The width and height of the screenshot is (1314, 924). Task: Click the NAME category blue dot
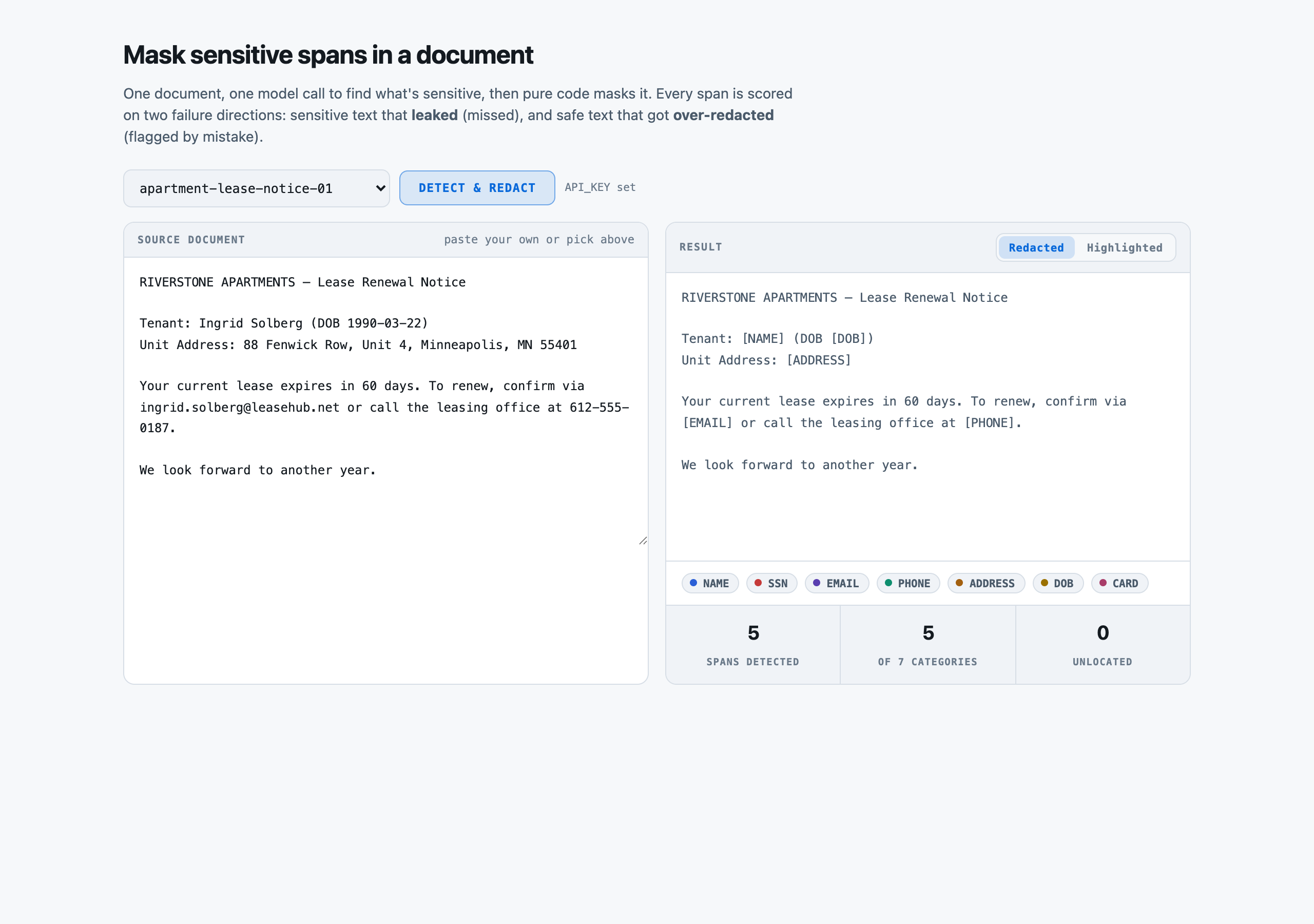click(693, 583)
